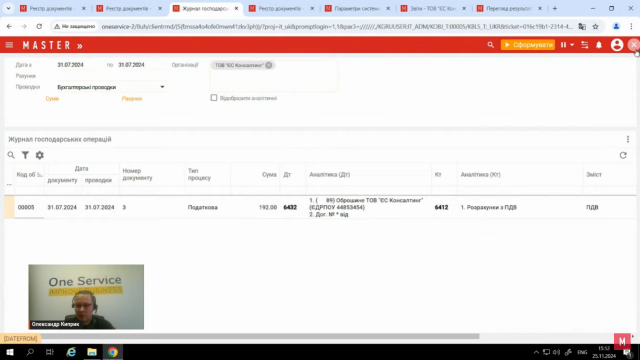Switch to the Параметри системи browser tab
Image resolution: width=640 pixels, height=360 pixels.
(x=357, y=9)
